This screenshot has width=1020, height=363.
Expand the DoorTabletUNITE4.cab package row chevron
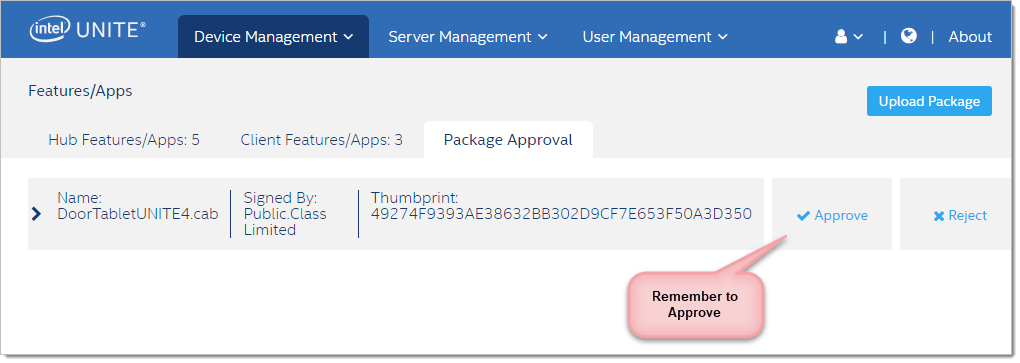(36, 214)
